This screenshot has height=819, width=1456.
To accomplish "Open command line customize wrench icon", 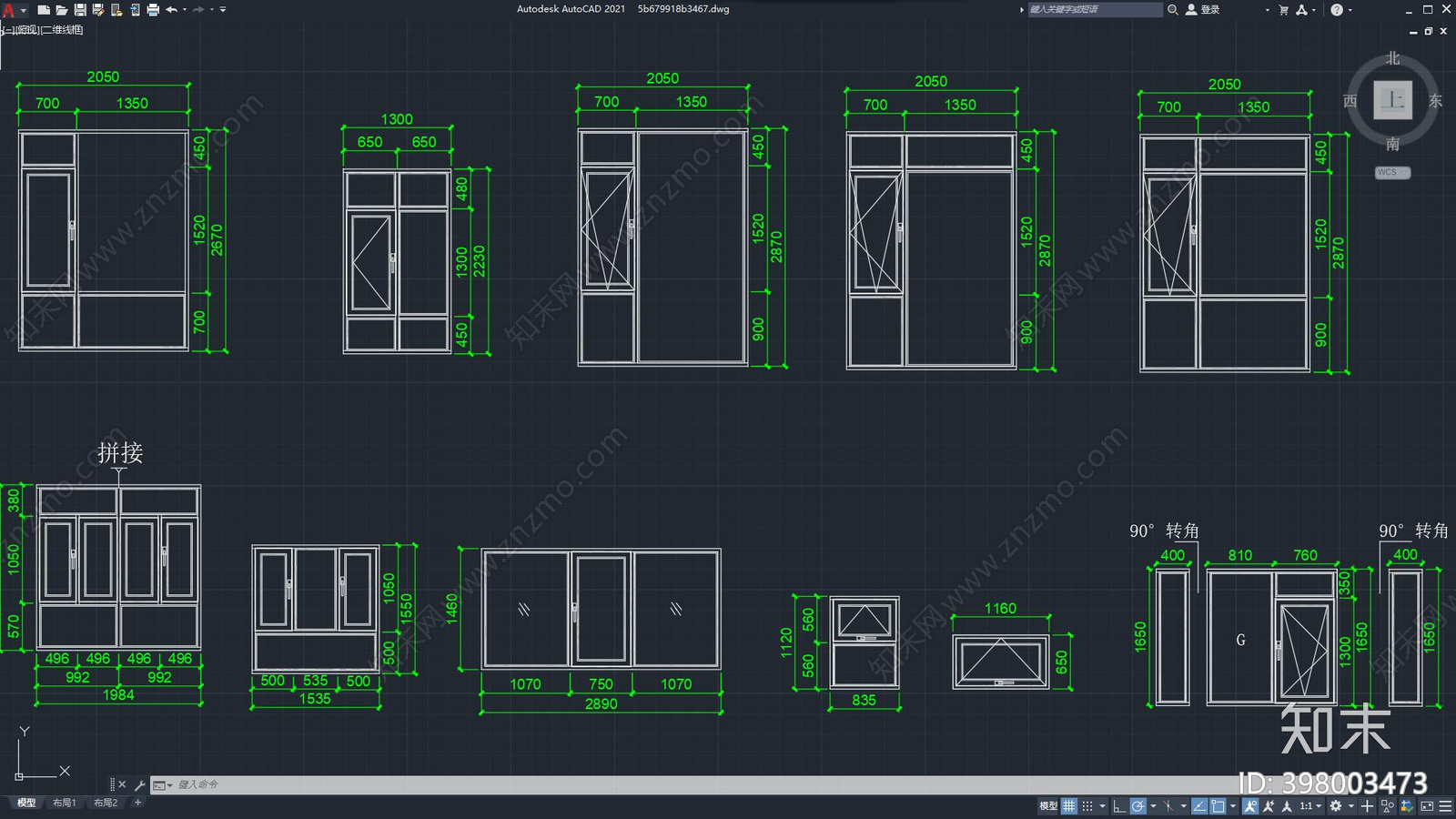I will coord(139,784).
